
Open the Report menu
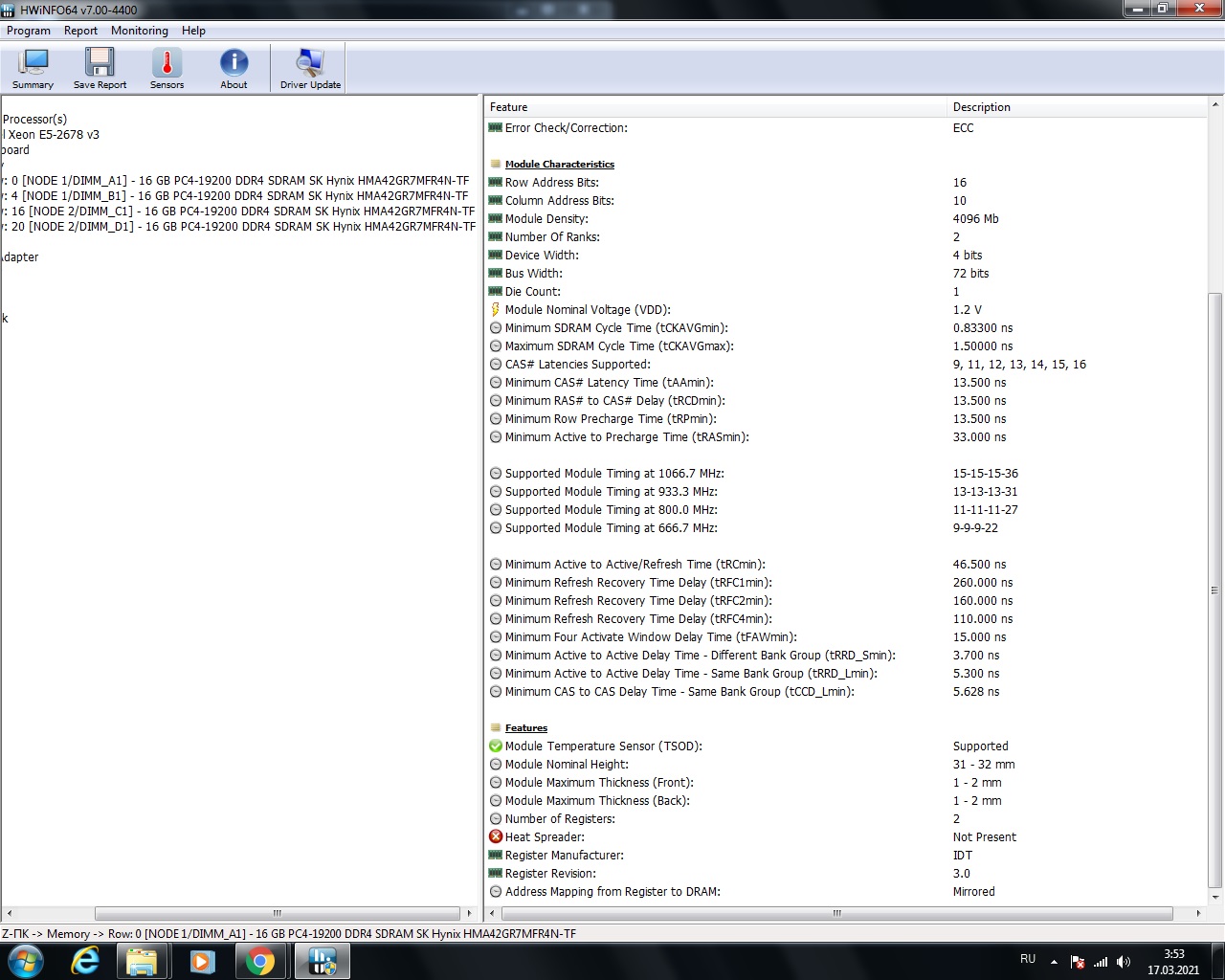point(81,31)
